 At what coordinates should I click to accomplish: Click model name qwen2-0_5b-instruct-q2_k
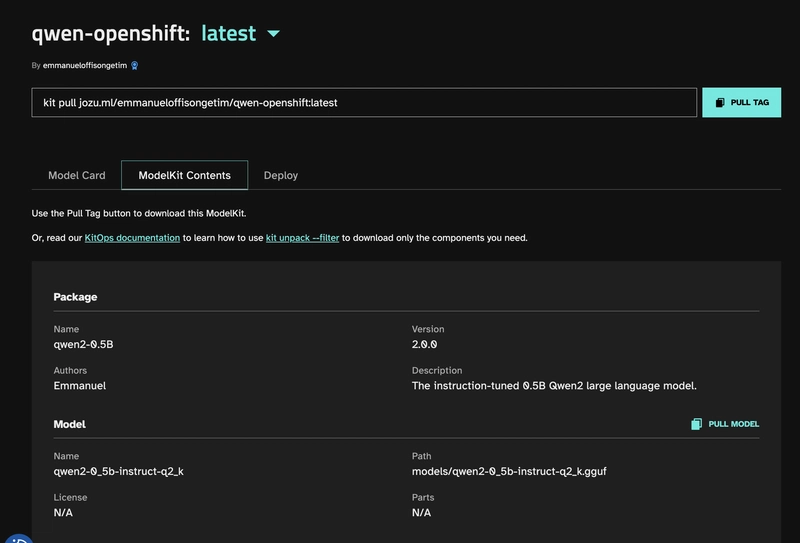tap(118, 472)
